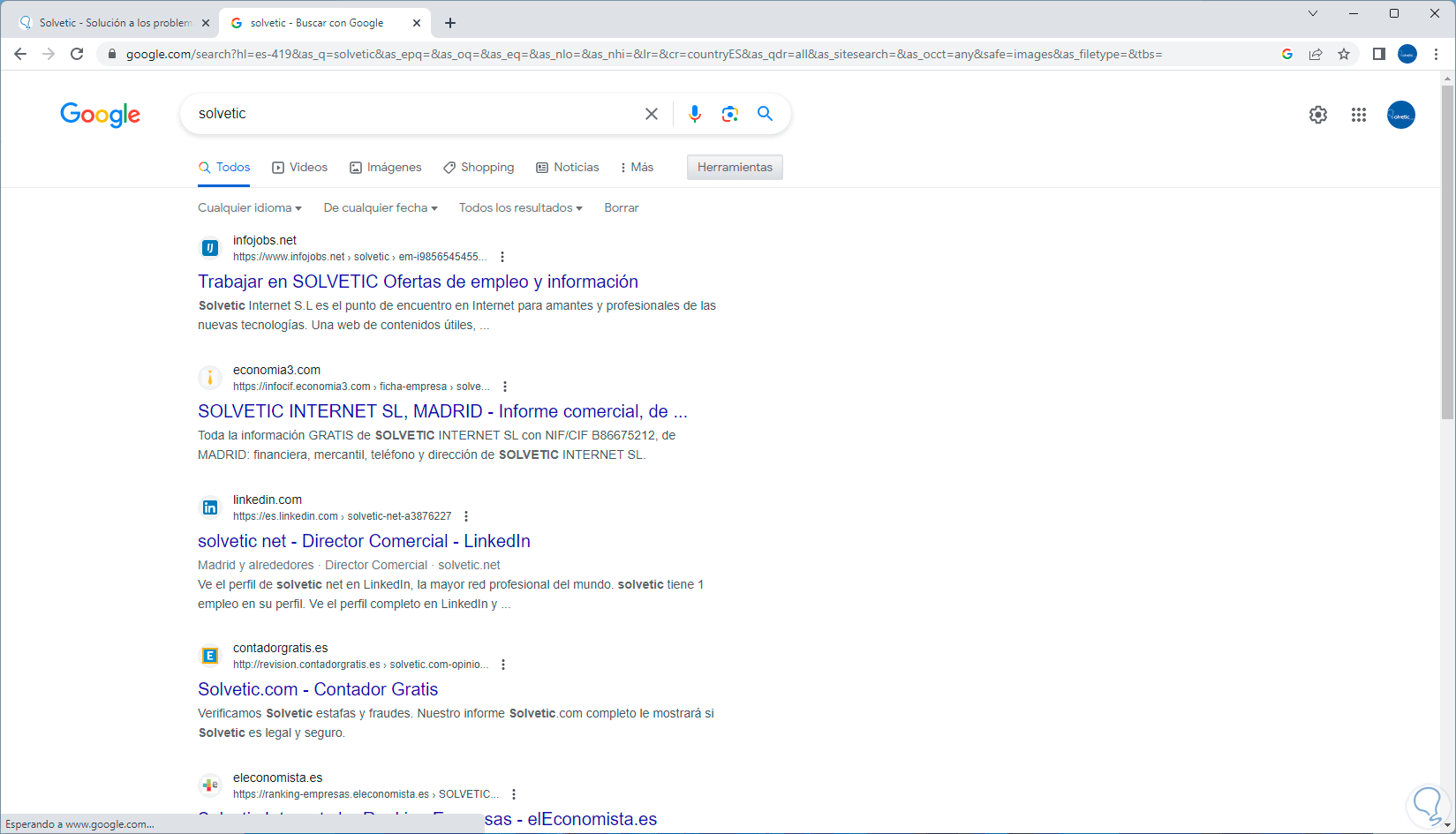Viewport: 1456px width, 834px height.
Task: Open more options for the contadorgratis.es result
Action: point(503,665)
